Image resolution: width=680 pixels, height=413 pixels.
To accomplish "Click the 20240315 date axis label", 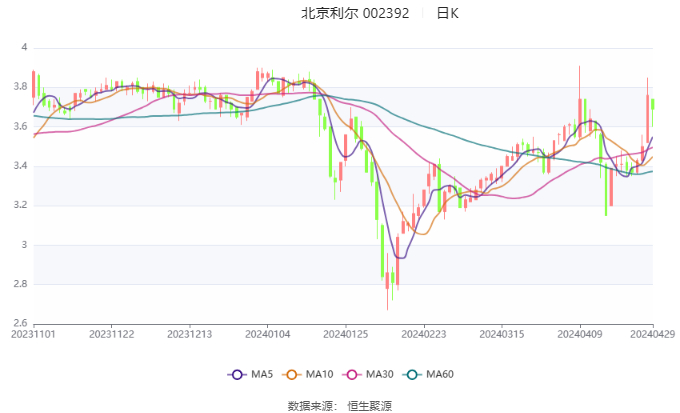I will [x=502, y=334].
